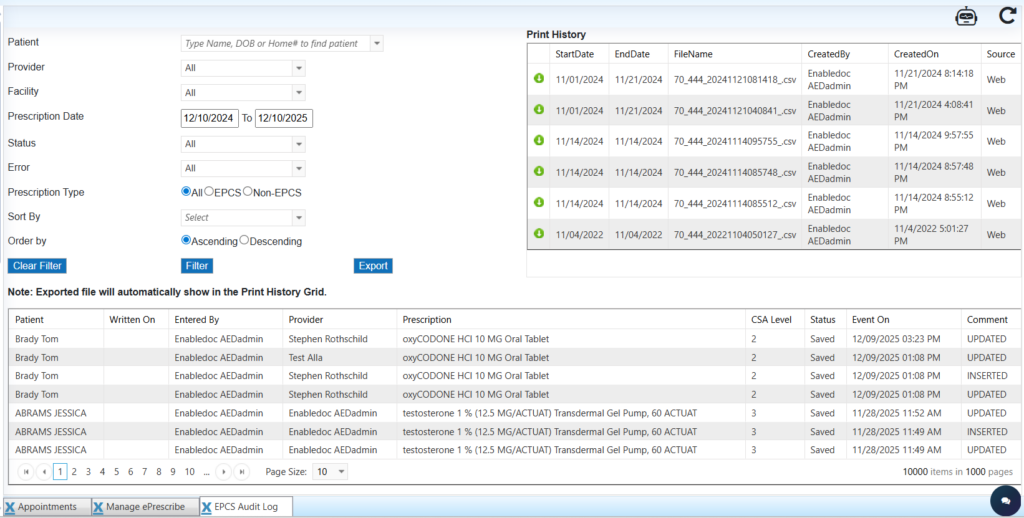
Task: Expand the Provider dropdown
Action: pyautogui.click(x=298, y=68)
